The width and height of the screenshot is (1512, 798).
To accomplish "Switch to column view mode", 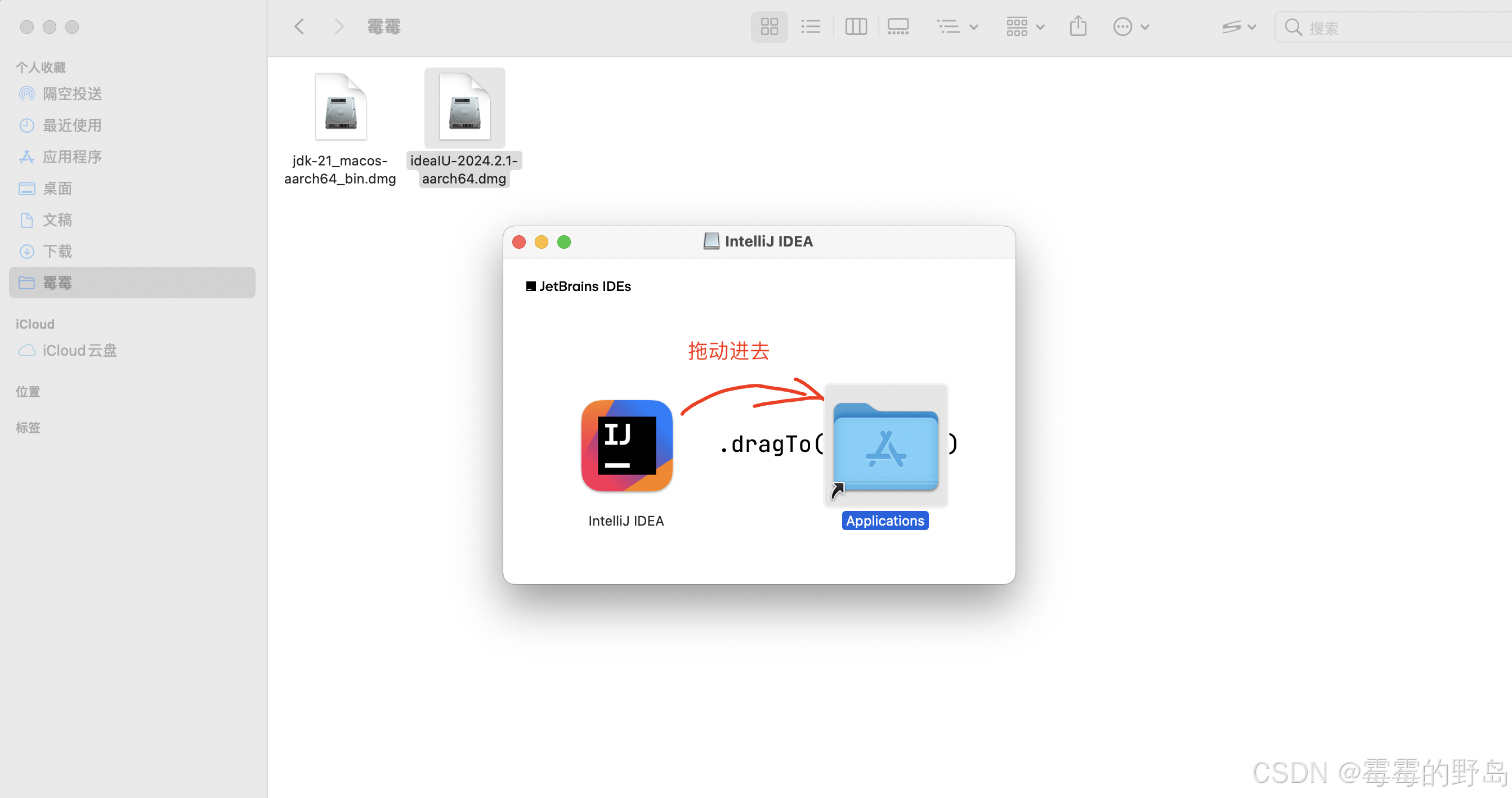I will pos(855,26).
